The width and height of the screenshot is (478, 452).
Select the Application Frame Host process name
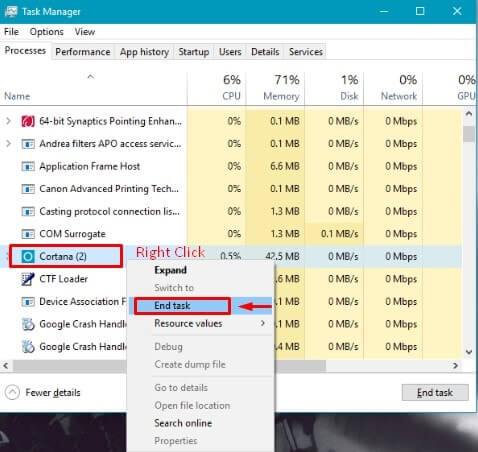point(90,166)
